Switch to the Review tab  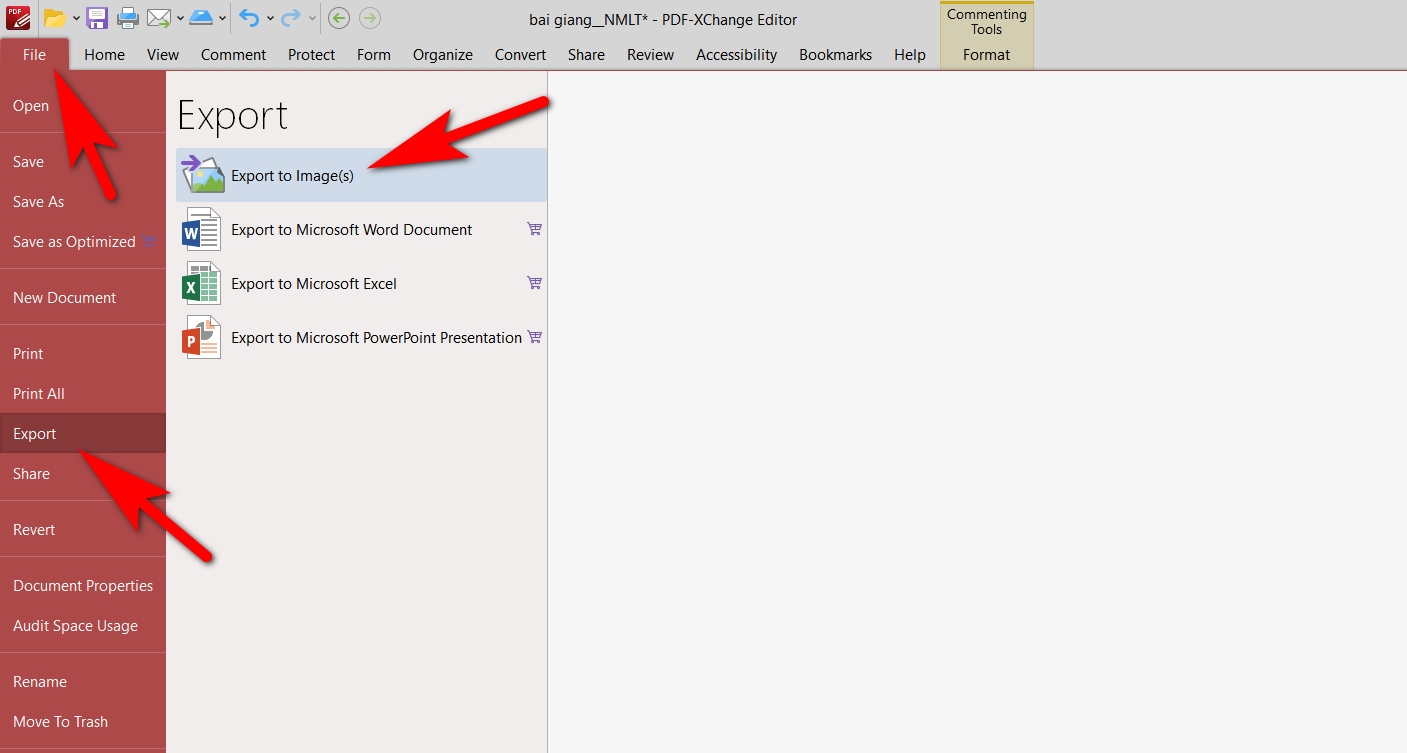(650, 55)
